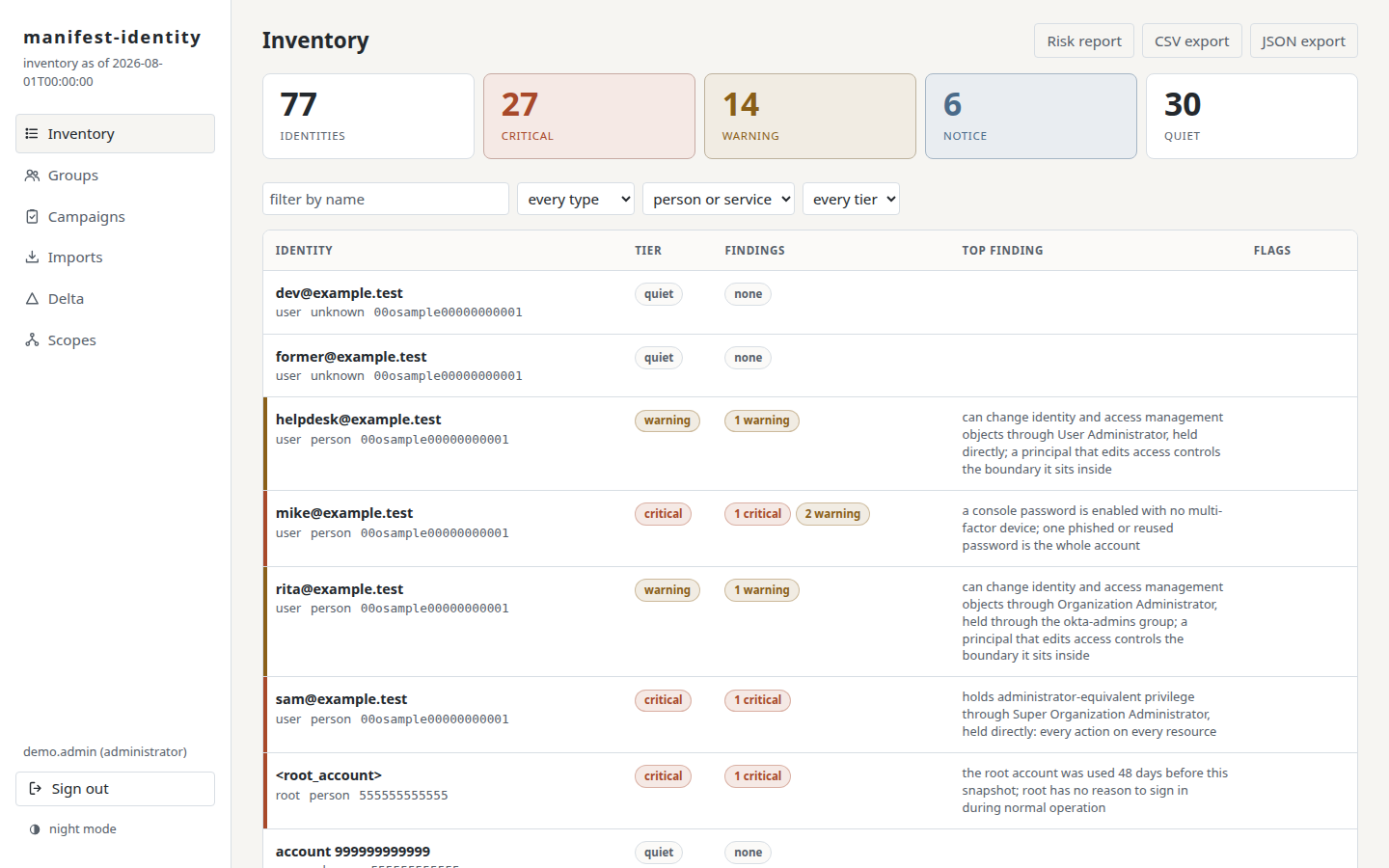Click the 1 critical badge for sam@example.test
This screenshot has width=1389, height=868.
757,700
